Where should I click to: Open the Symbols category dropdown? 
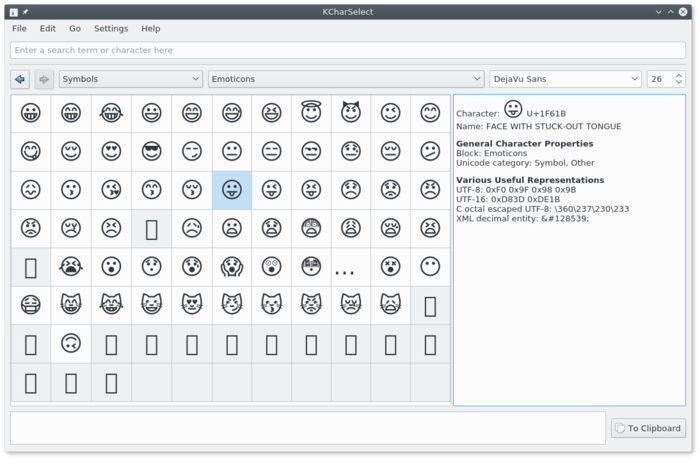point(130,79)
